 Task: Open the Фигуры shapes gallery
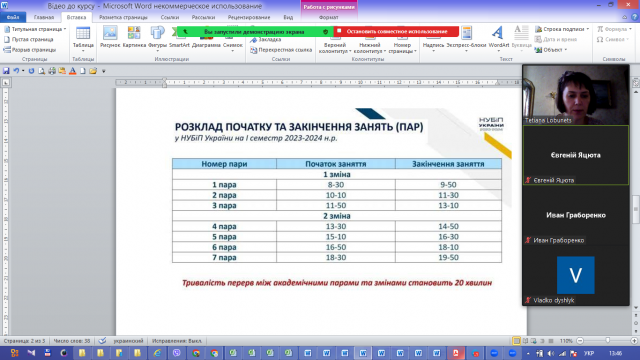157,37
